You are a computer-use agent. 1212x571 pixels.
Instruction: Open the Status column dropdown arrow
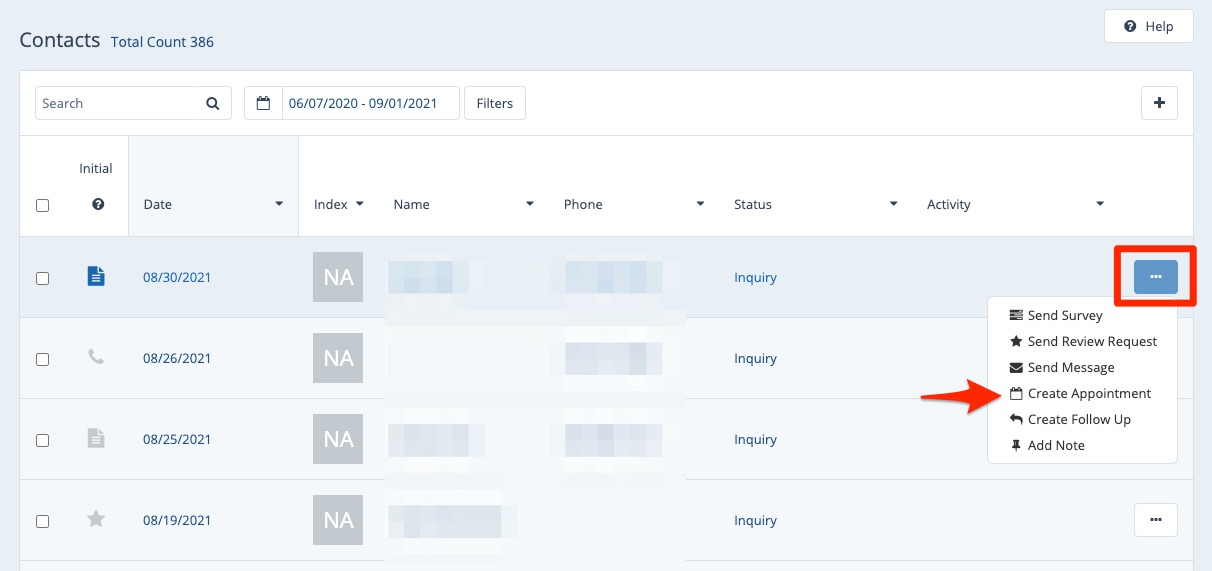[893, 204]
